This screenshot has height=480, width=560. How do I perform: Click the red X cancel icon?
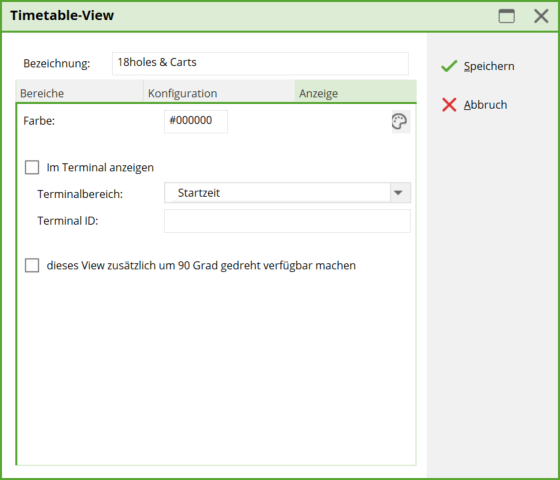[449, 105]
